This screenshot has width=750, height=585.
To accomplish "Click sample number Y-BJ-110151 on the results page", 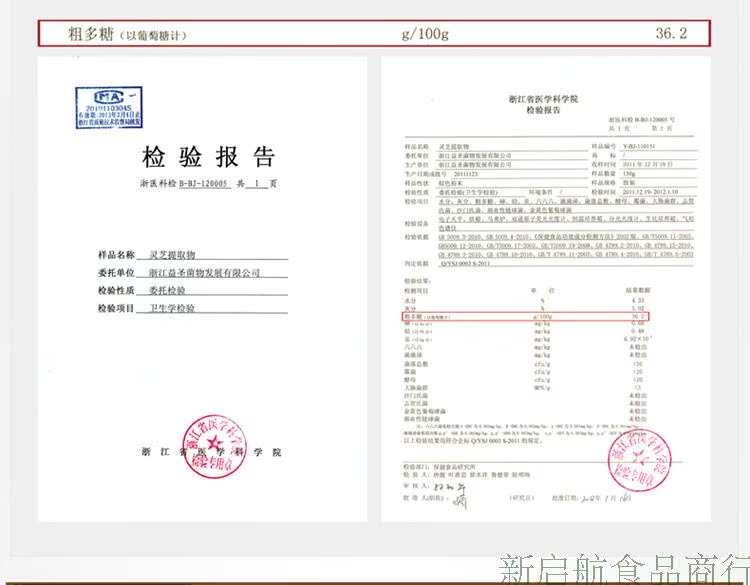I will [639, 146].
